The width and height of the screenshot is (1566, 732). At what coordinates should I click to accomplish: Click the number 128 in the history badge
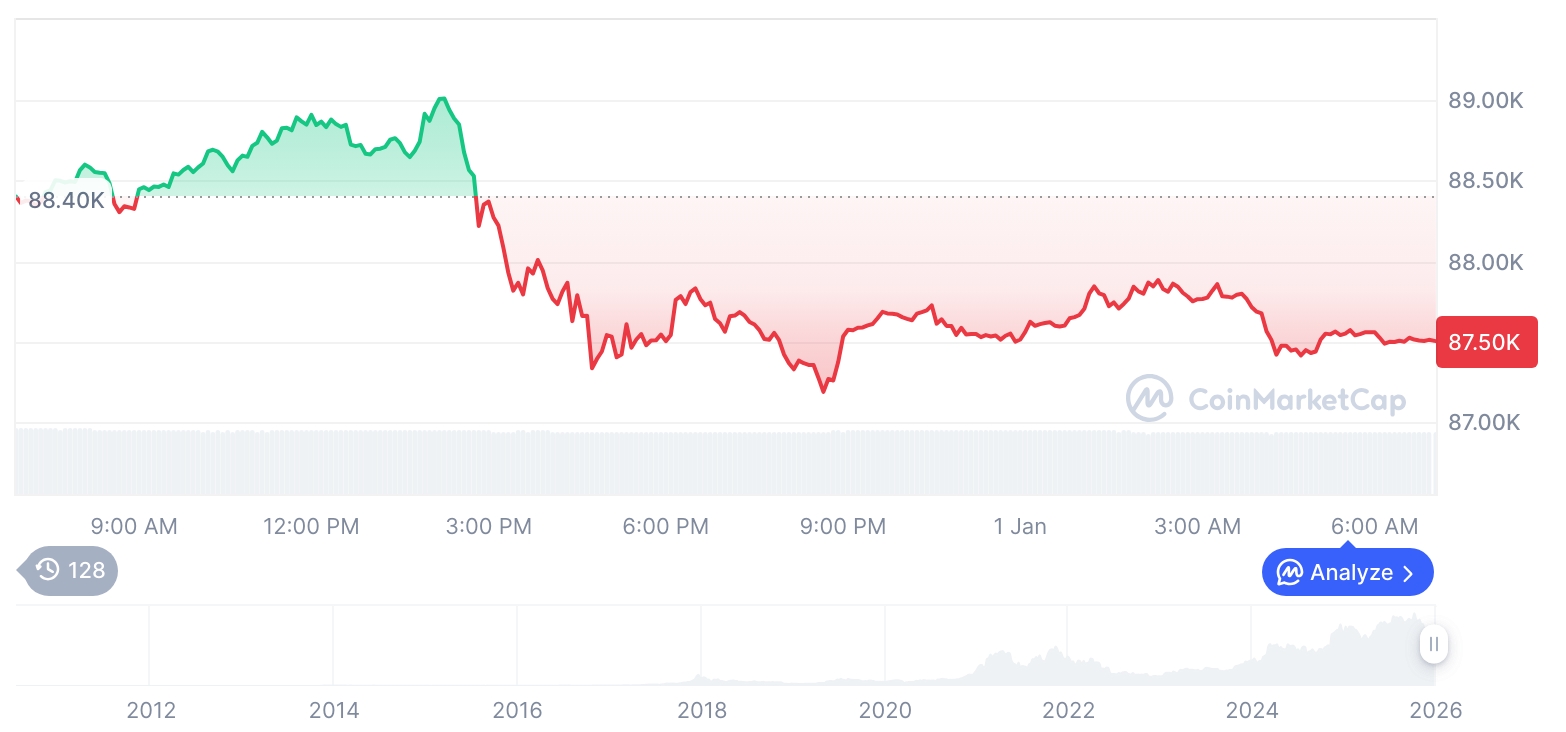[x=87, y=571]
